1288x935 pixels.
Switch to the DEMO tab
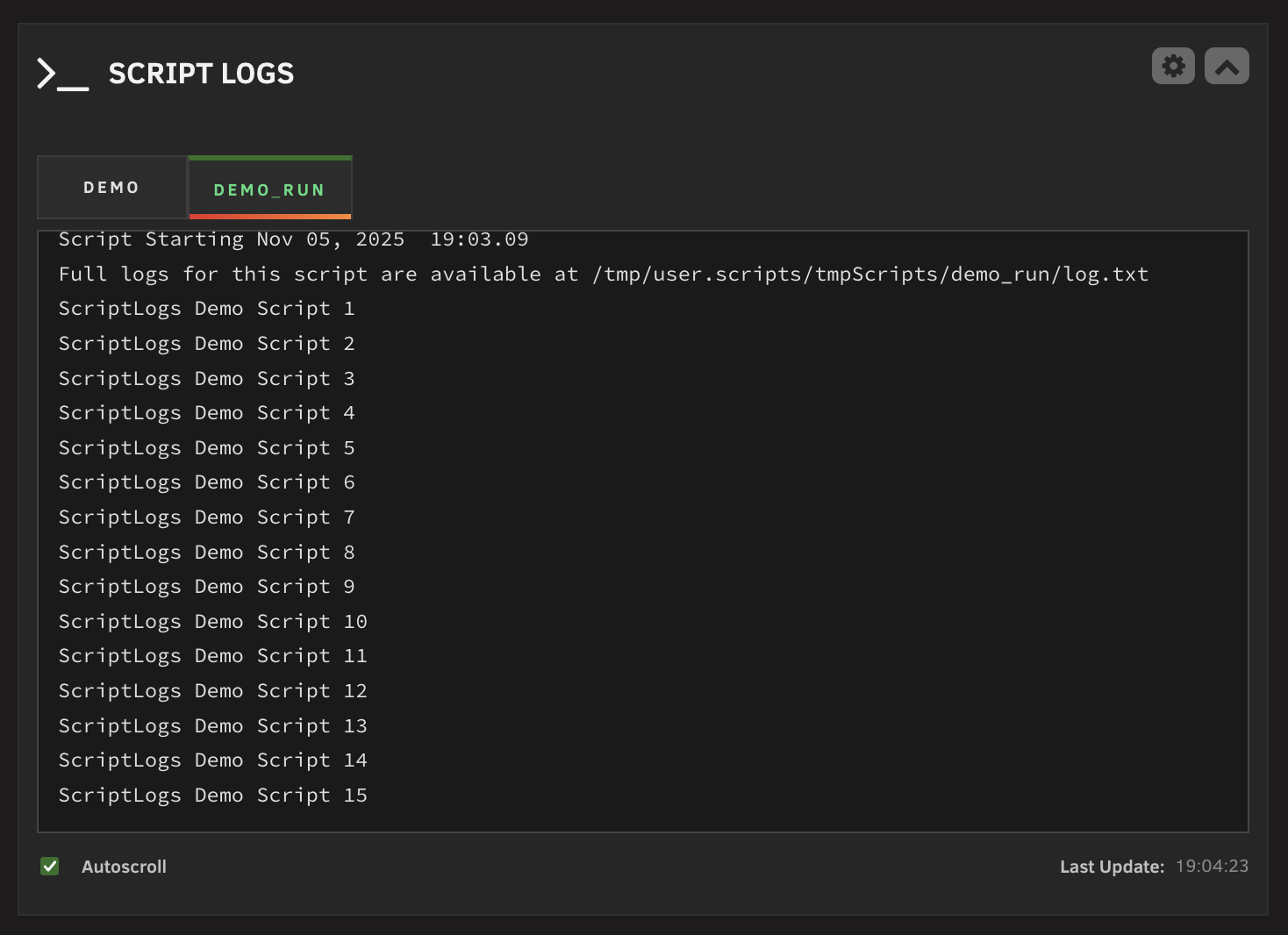(111, 188)
